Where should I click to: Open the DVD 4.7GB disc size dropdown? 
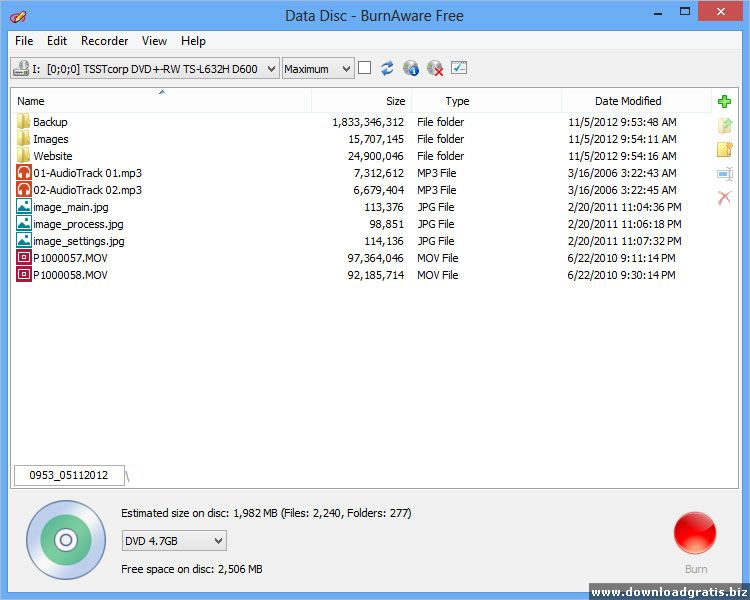[174, 541]
